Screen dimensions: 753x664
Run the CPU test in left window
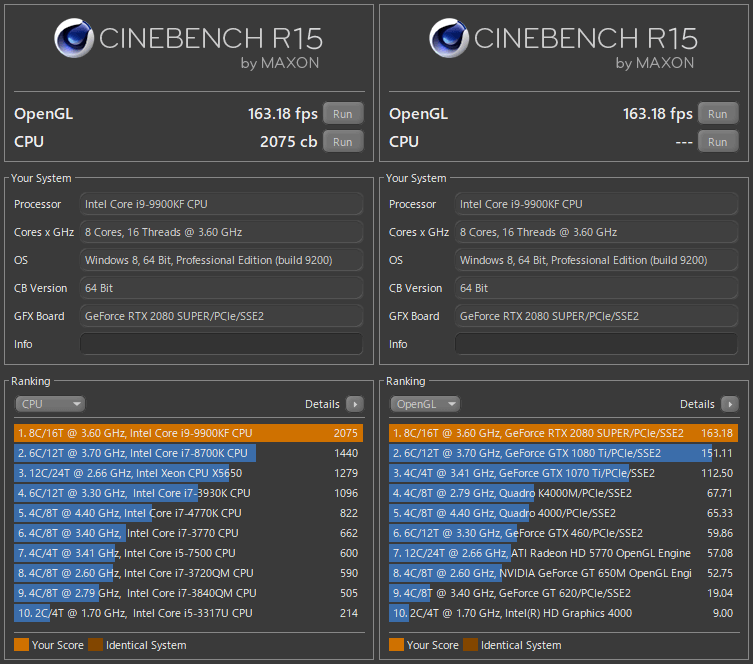coord(343,142)
